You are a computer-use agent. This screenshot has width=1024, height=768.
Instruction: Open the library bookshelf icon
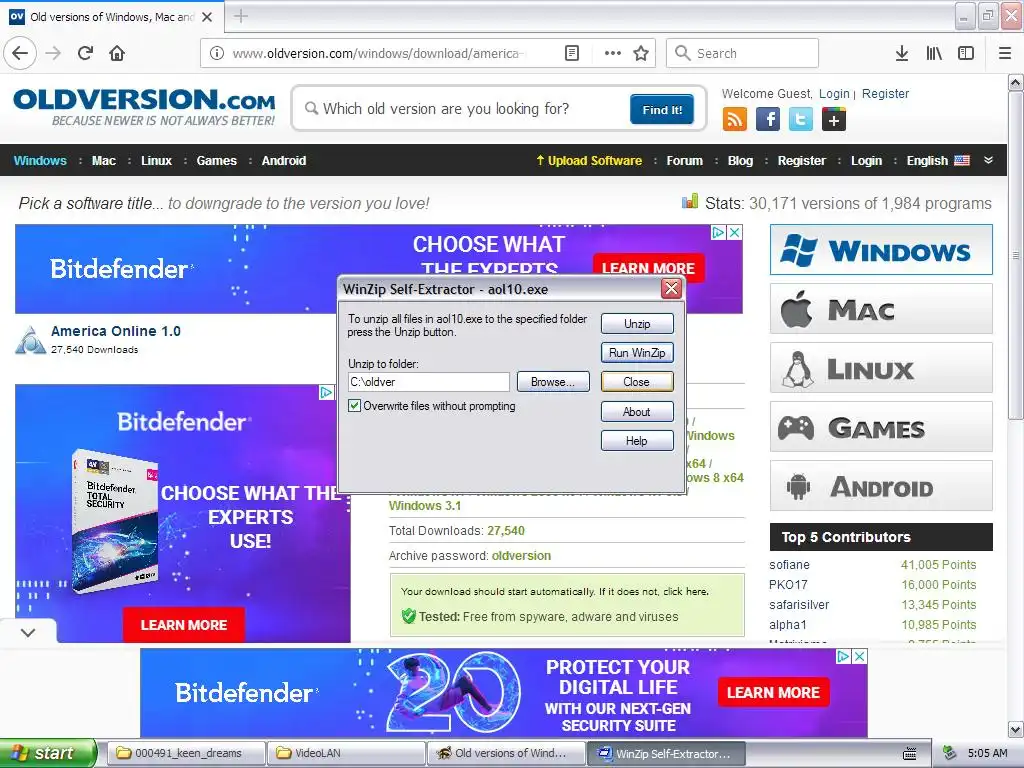click(x=934, y=53)
